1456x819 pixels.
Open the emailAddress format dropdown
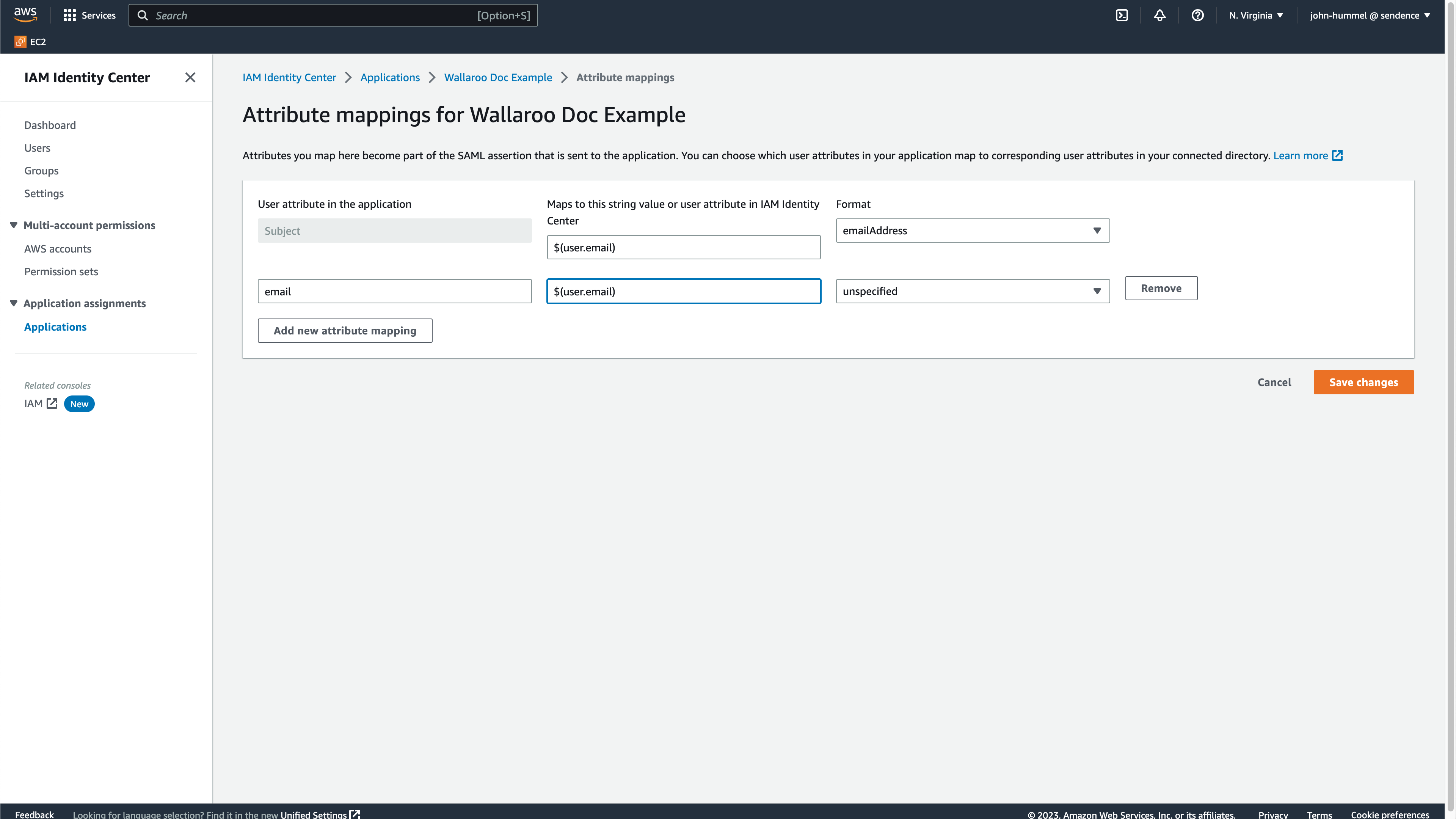[x=972, y=231]
